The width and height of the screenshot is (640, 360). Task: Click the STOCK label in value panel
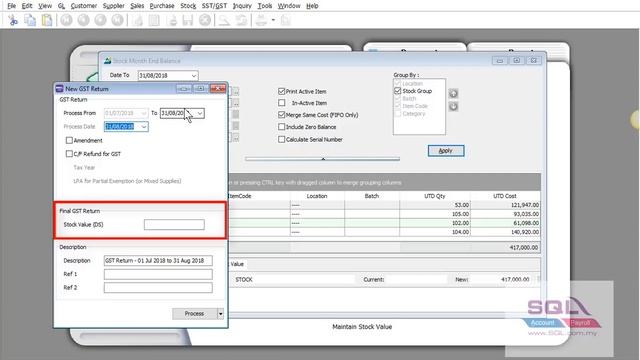point(244,280)
